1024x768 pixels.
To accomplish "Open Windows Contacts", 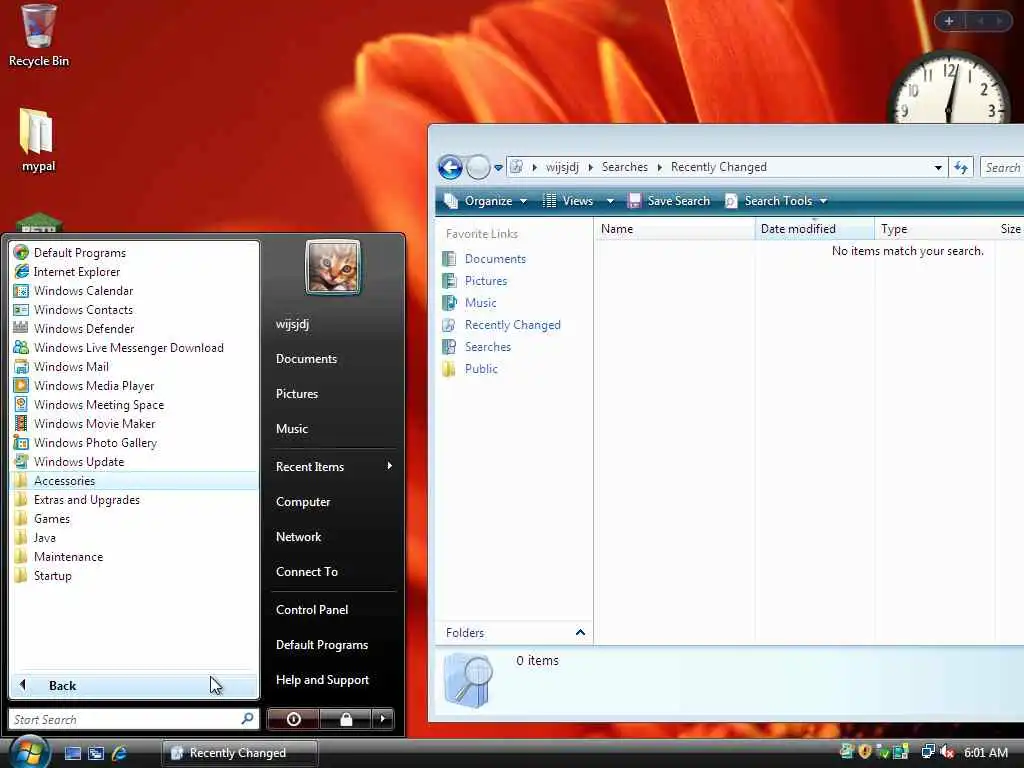I will pyautogui.click(x=135, y=310).
